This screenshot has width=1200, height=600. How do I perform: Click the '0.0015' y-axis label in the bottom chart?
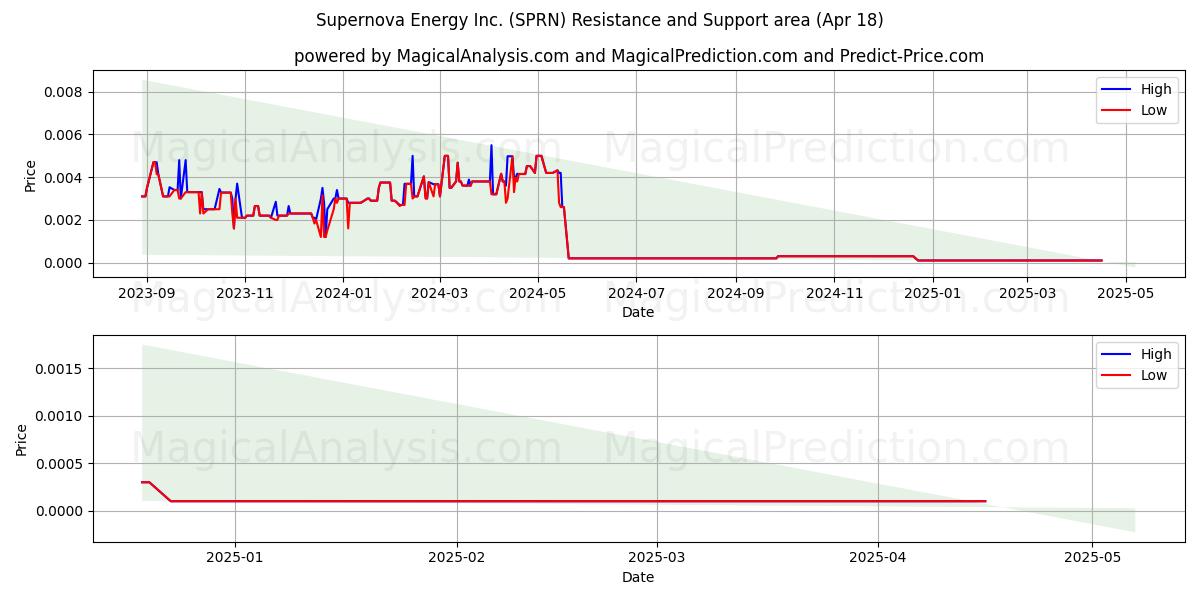coord(61,369)
